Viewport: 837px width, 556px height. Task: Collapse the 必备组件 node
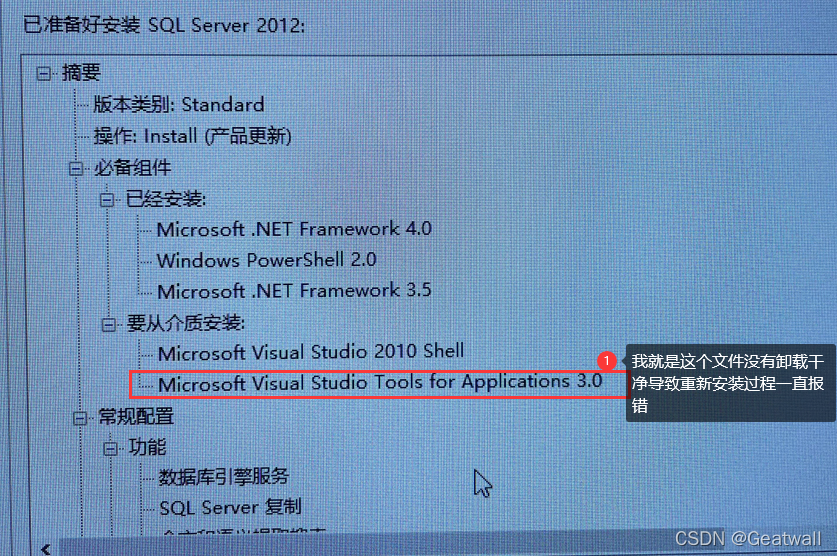point(76,169)
